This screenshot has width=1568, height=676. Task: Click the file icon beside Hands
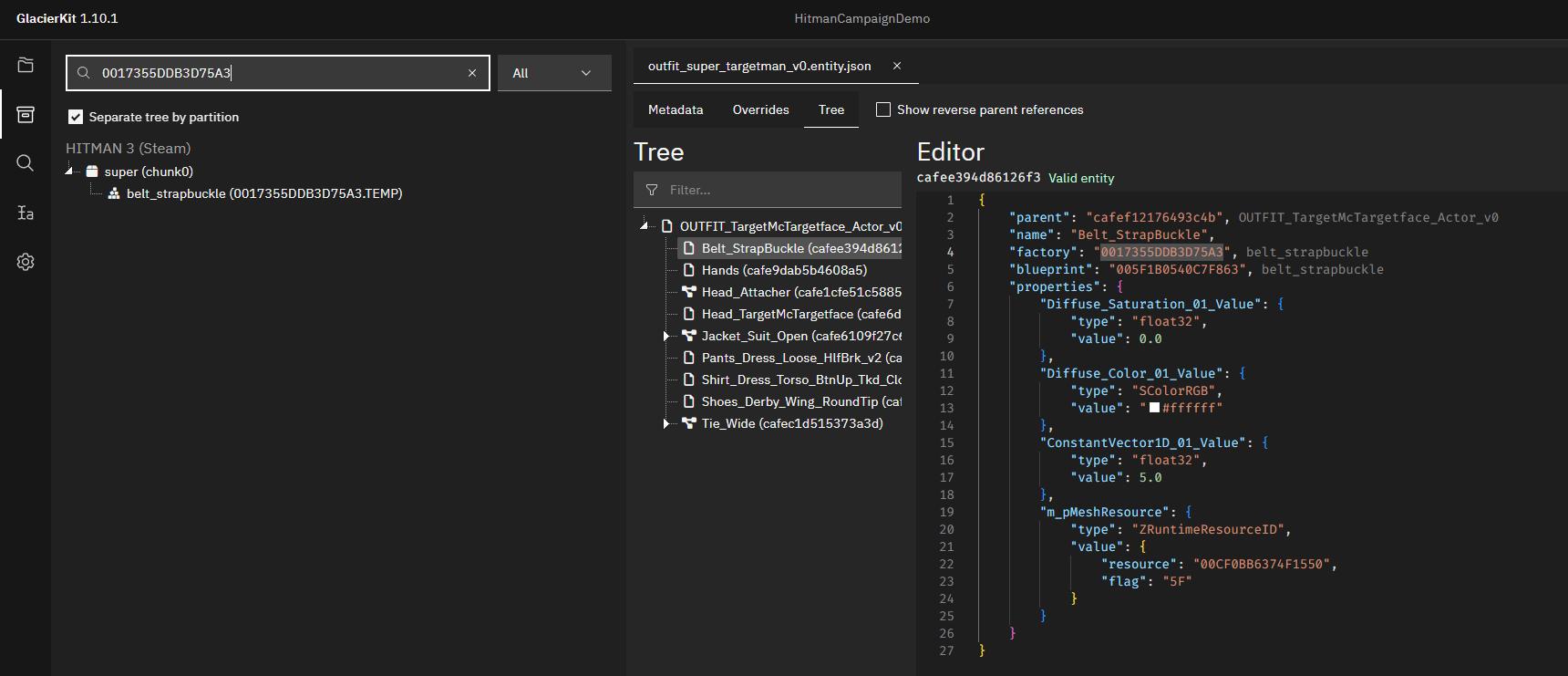(689, 270)
